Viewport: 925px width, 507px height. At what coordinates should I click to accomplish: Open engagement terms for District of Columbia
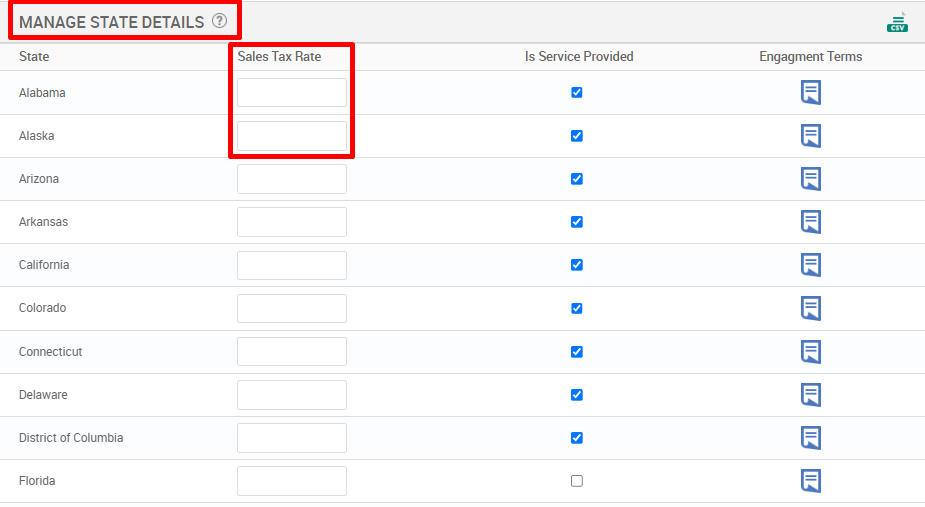tap(811, 438)
